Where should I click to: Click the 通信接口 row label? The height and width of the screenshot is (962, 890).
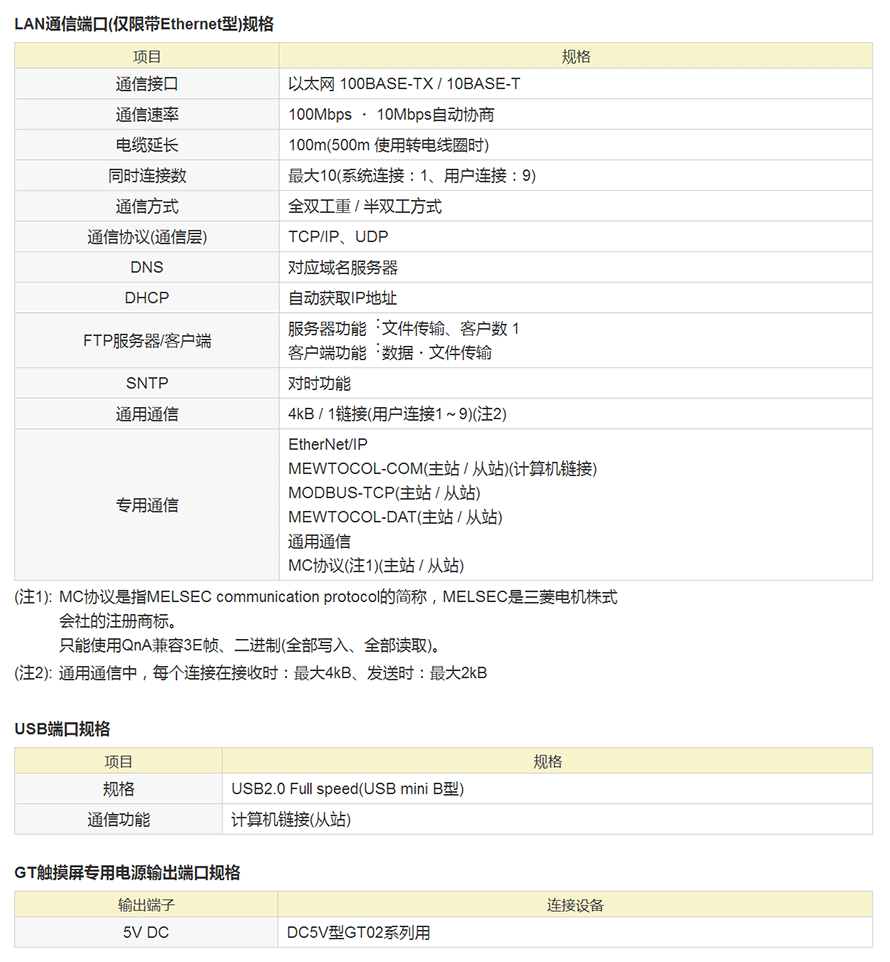point(146,84)
